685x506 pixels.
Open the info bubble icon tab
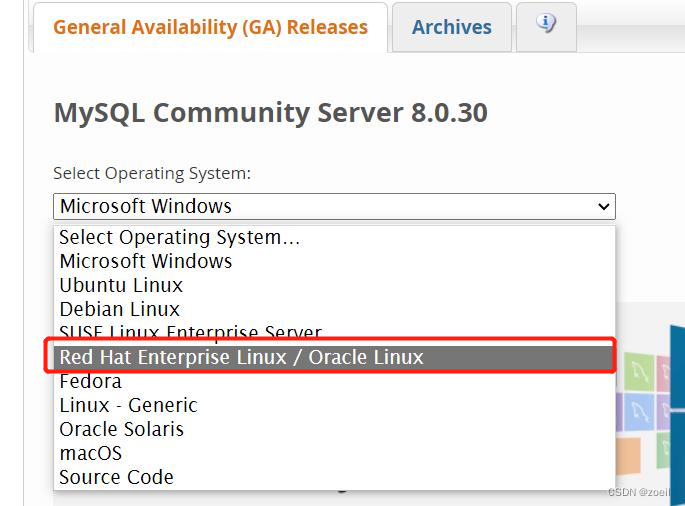pyautogui.click(x=546, y=26)
